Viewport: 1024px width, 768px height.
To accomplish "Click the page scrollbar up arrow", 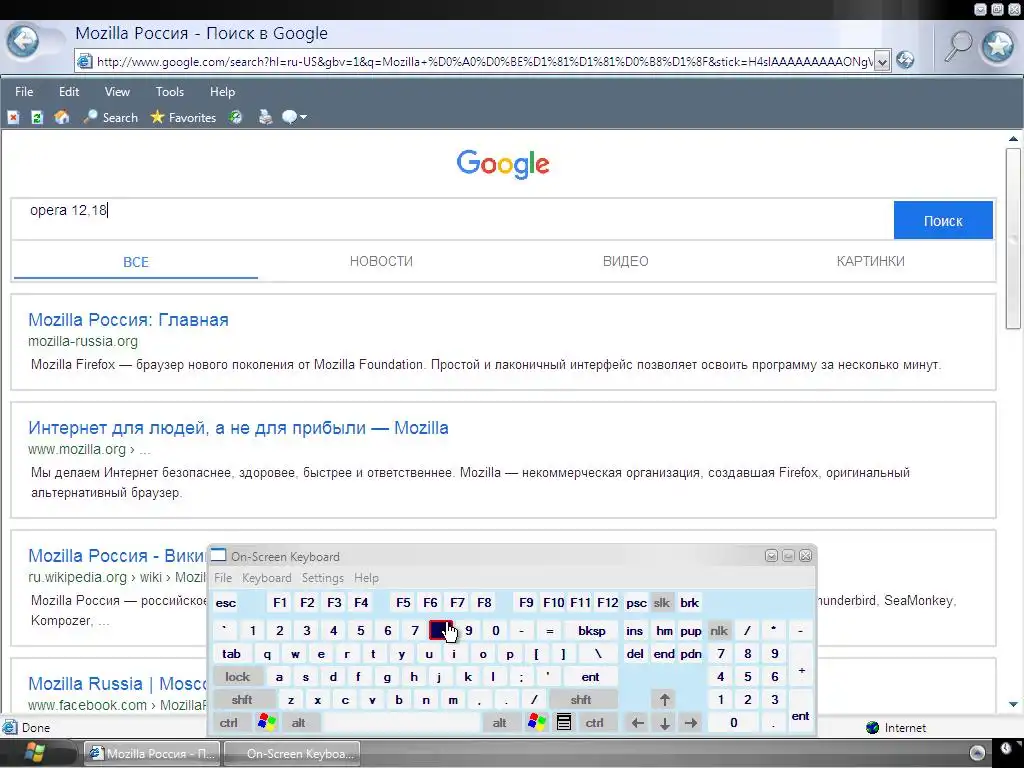I will [x=1013, y=138].
